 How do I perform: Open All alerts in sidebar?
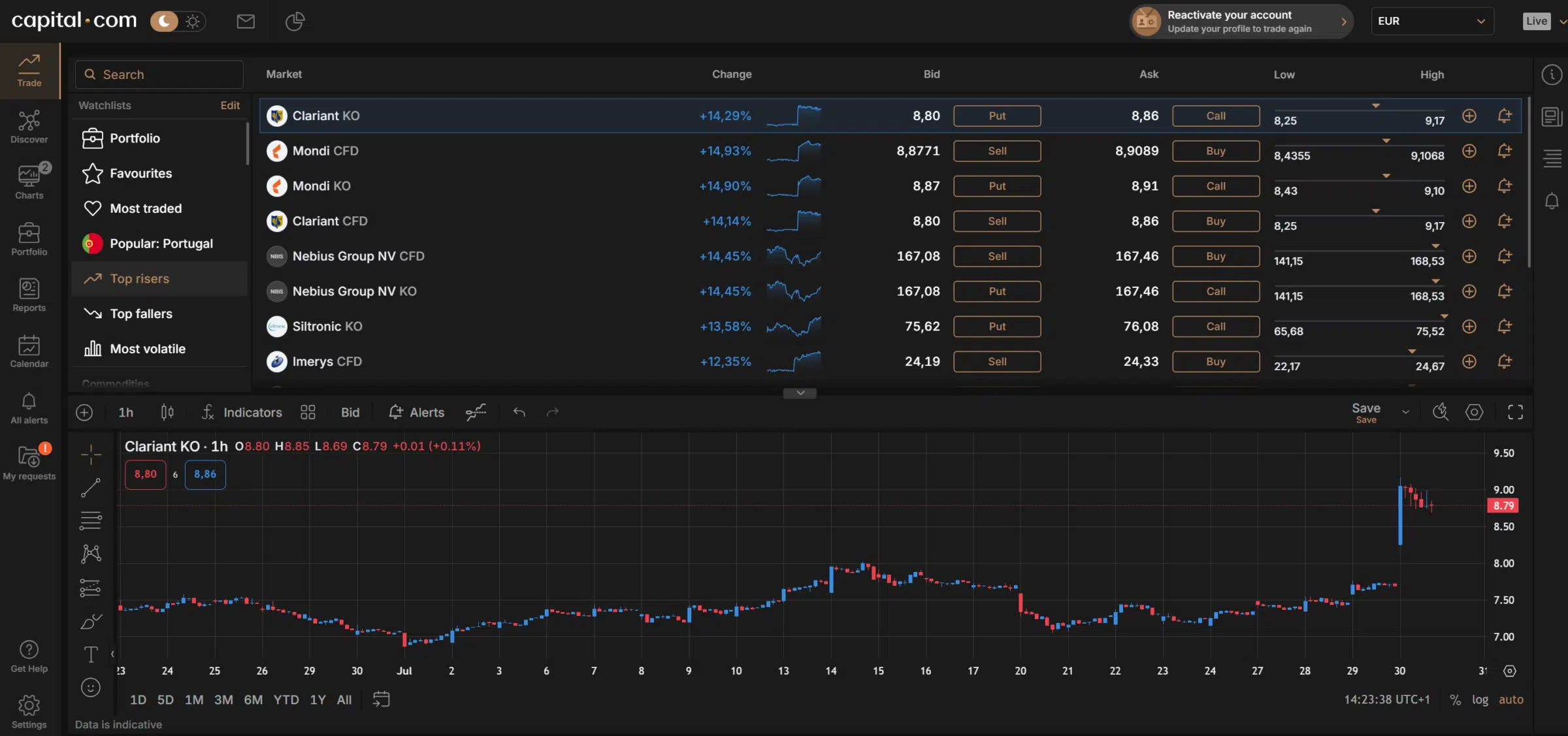[x=29, y=408]
